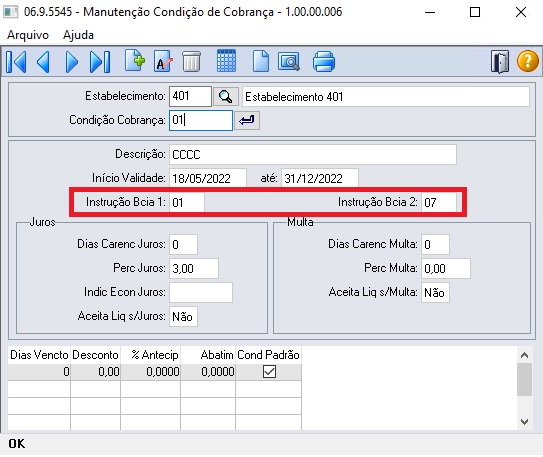
Task: Print using the printer icon
Action: (323, 62)
